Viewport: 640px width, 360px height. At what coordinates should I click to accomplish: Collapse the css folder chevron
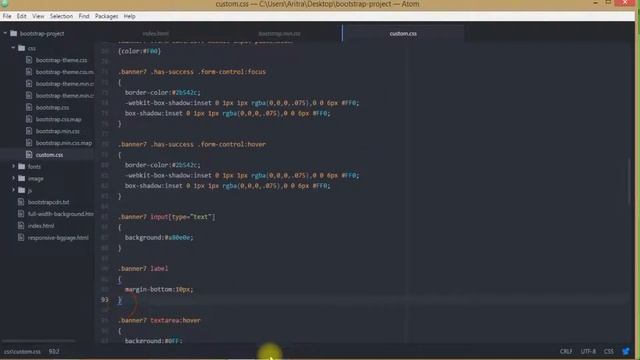pyautogui.click(x=13, y=48)
